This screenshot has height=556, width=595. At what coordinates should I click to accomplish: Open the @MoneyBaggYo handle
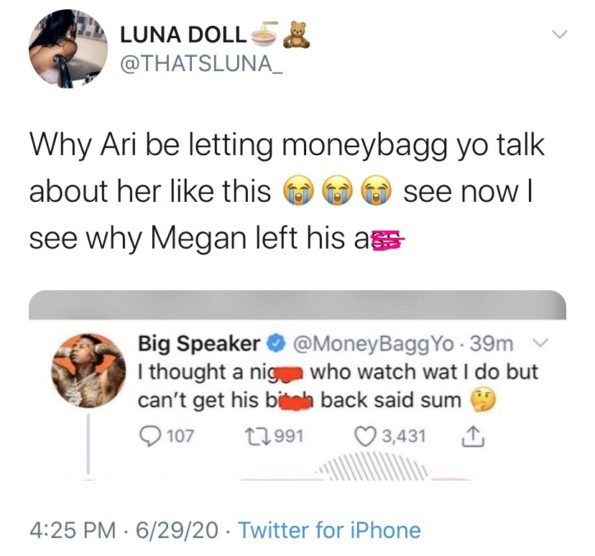tap(372, 344)
